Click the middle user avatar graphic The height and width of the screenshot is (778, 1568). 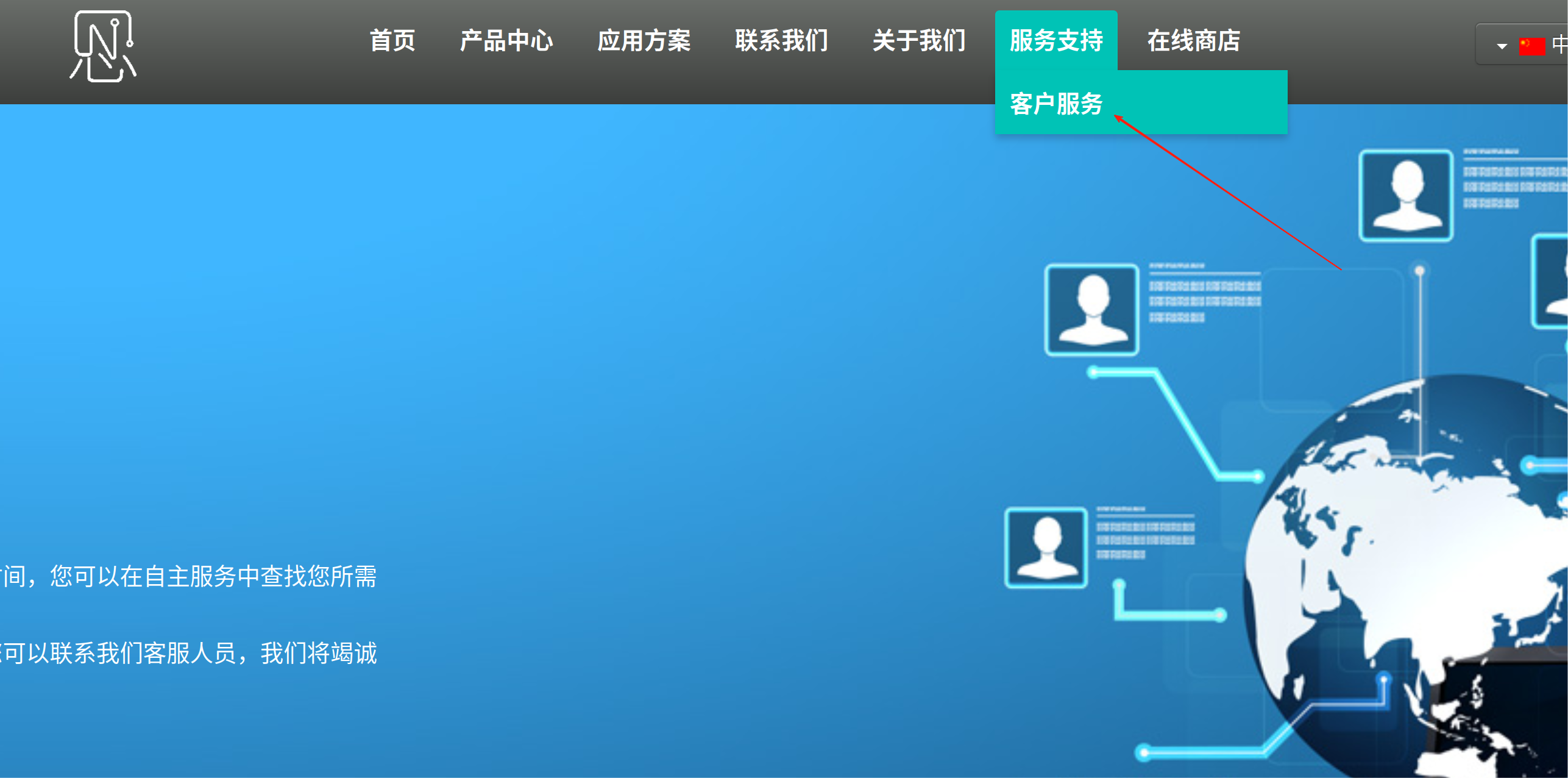pyautogui.click(x=1091, y=310)
